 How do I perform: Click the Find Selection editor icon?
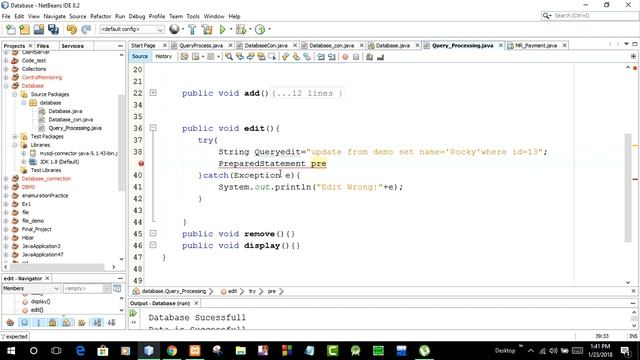click(x=229, y=57)
